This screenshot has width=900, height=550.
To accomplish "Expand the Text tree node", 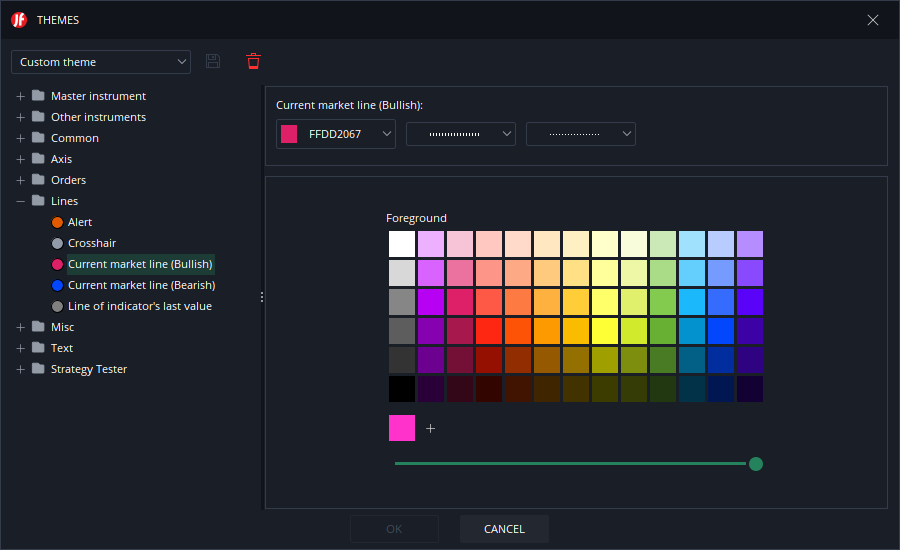I will [21, 348].
